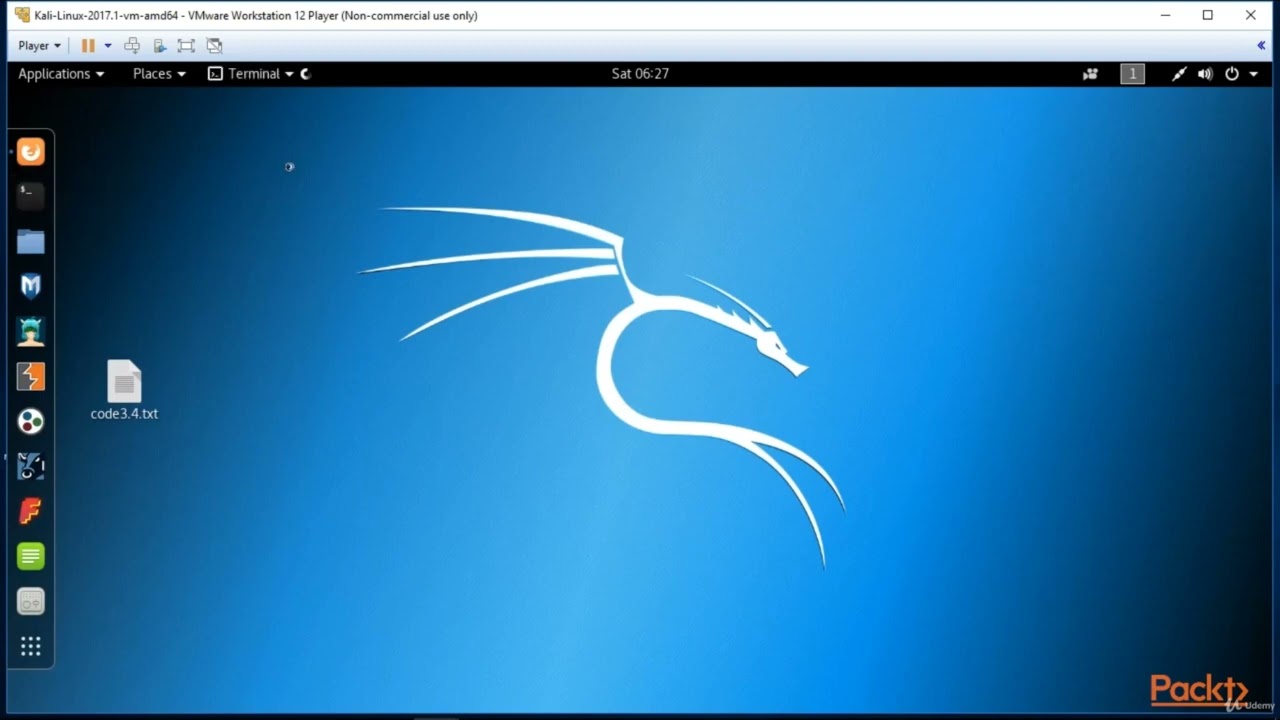Expand the power options arrow beside pause
The width and height of the screenshot is (1280, 720).
click(108, 46)
